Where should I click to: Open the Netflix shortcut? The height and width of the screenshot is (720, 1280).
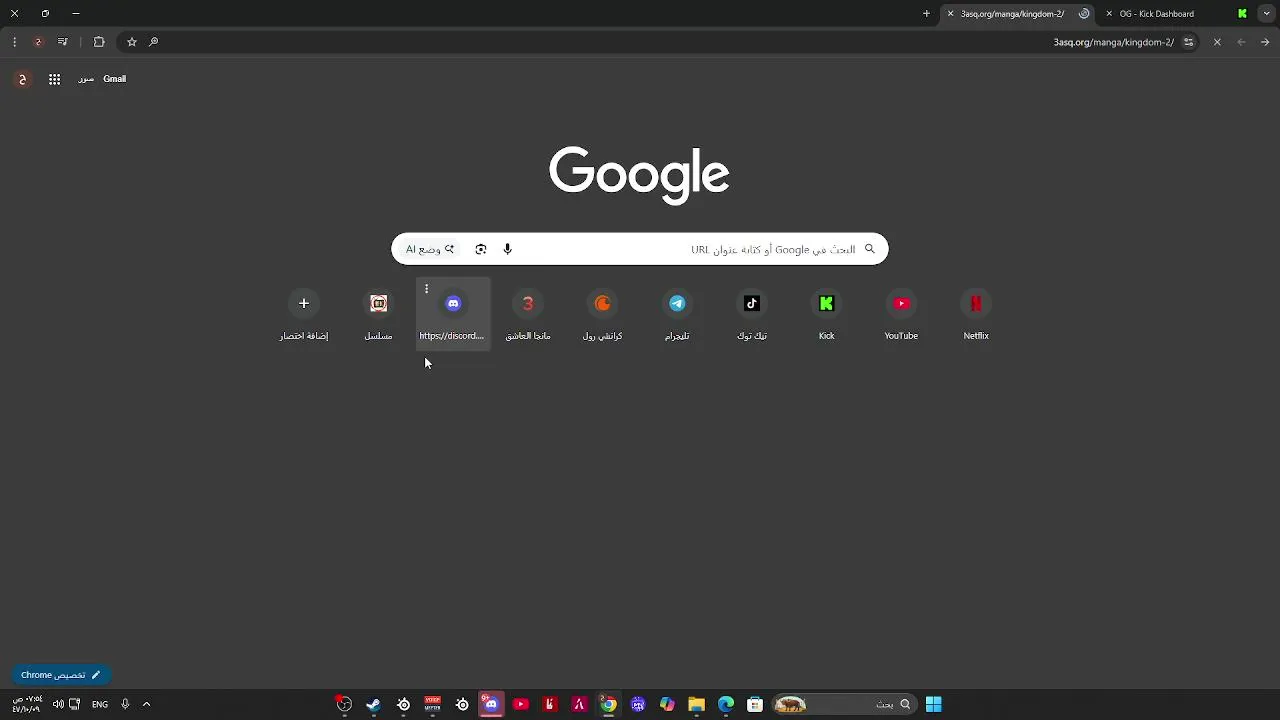coord(976,314)
